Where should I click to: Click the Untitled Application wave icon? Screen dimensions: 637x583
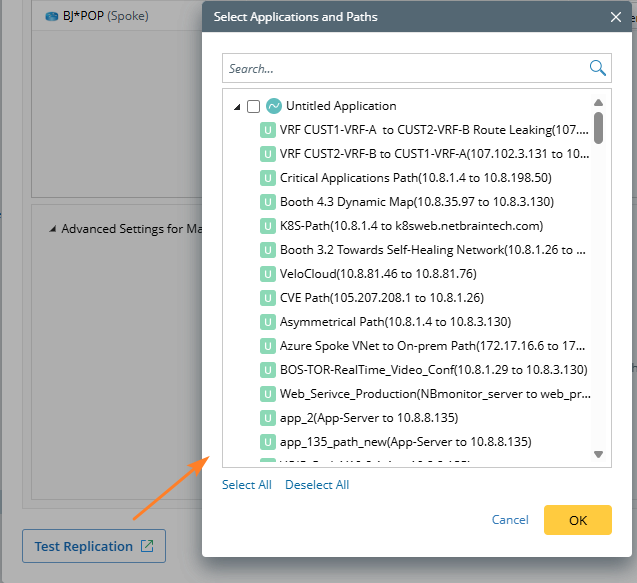[273, 106]
